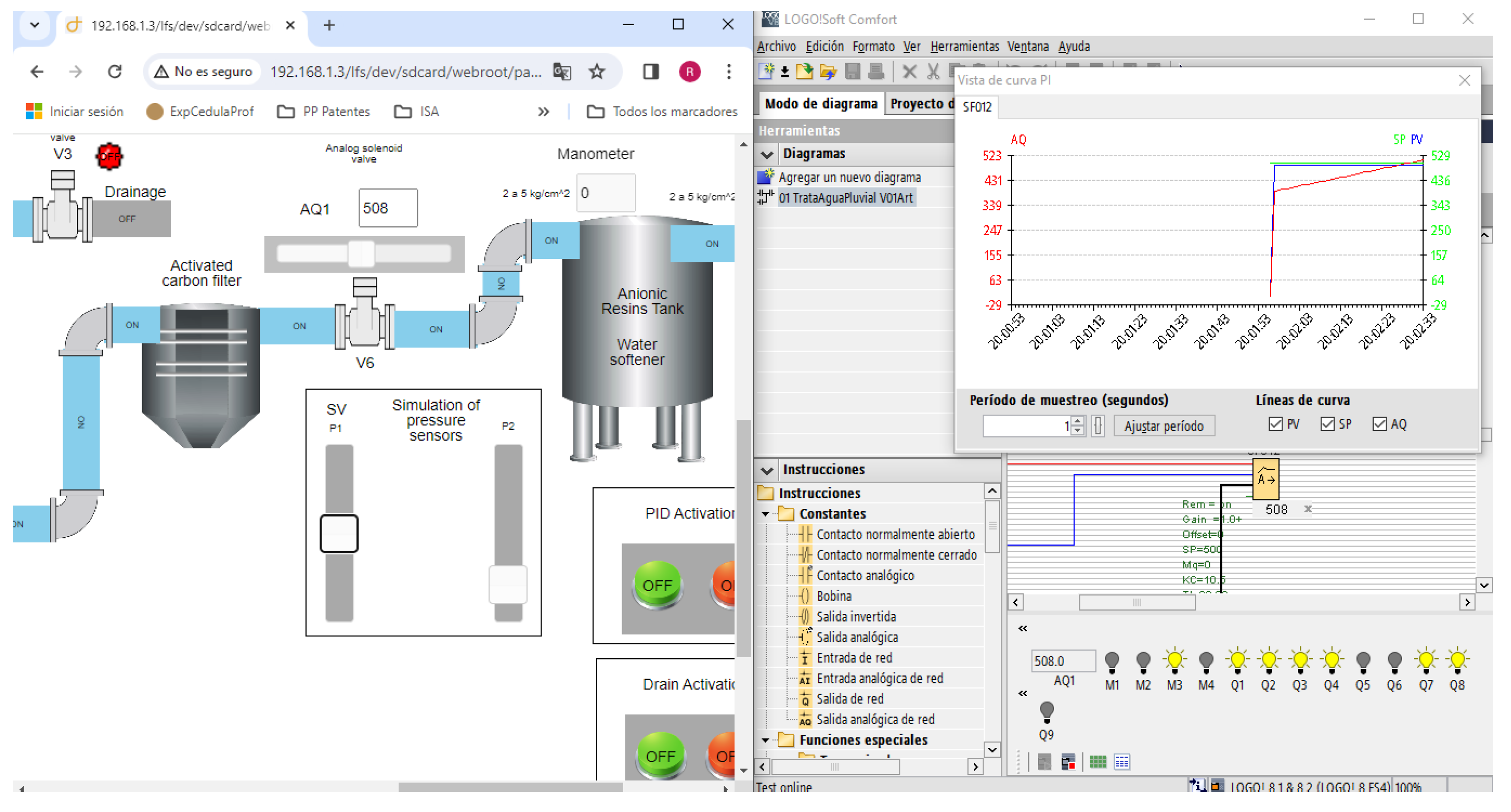This screenshot has width=1511, height=812.
Task: Click the new diagram file toolbar icon
Action: (766, 71)
